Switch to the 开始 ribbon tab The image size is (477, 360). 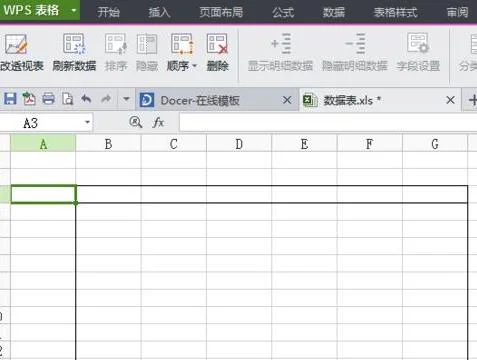(108, 12)
